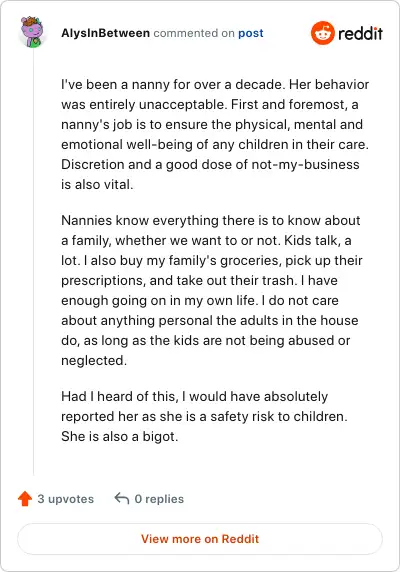
Task: Click the line starting "Discretion and a good dose"
Action: [x=210, y=164]
